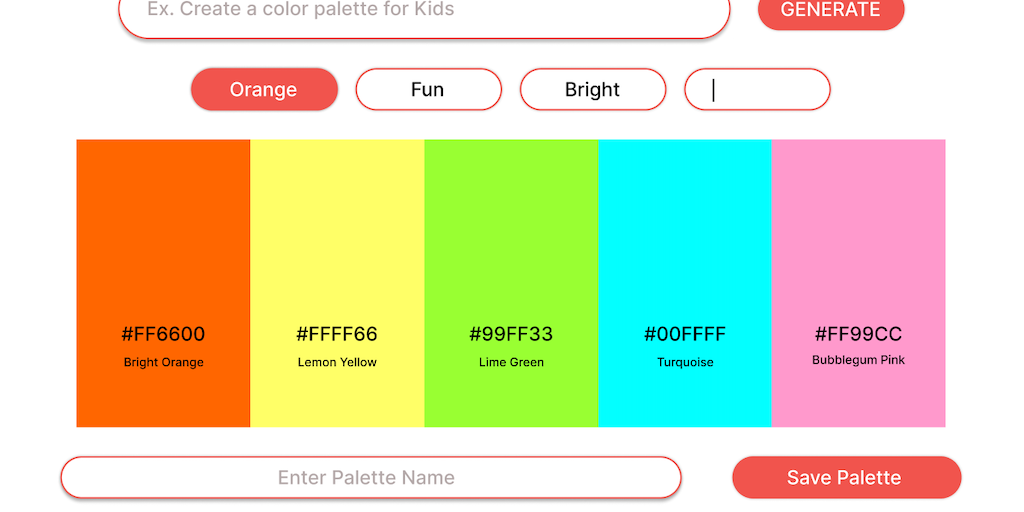This screenshot has width=1024, height=512.
Task: Pick the Bubblegum Pink color swatch
Action: (858, 230)
